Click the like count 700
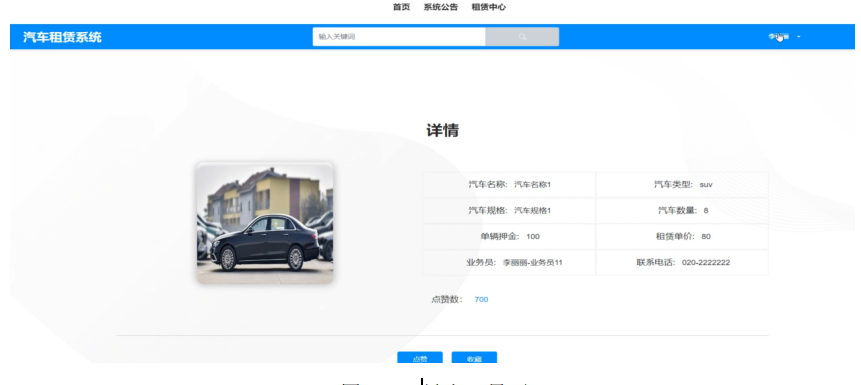Viewport: 861px width, 385px height. (x=481, y=299)
